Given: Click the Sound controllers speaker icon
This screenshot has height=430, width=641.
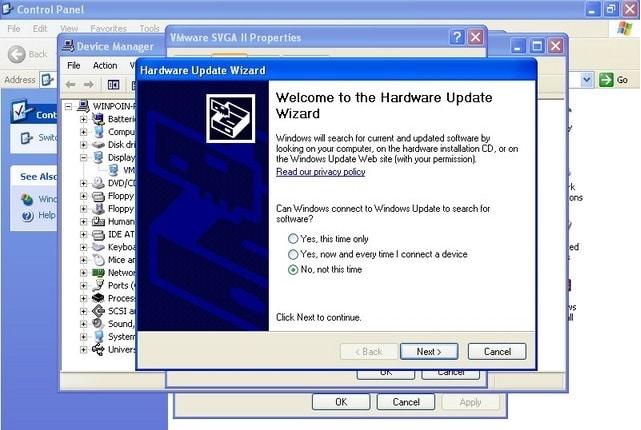Looking at the screenshot, I should [x=98, y=324].
